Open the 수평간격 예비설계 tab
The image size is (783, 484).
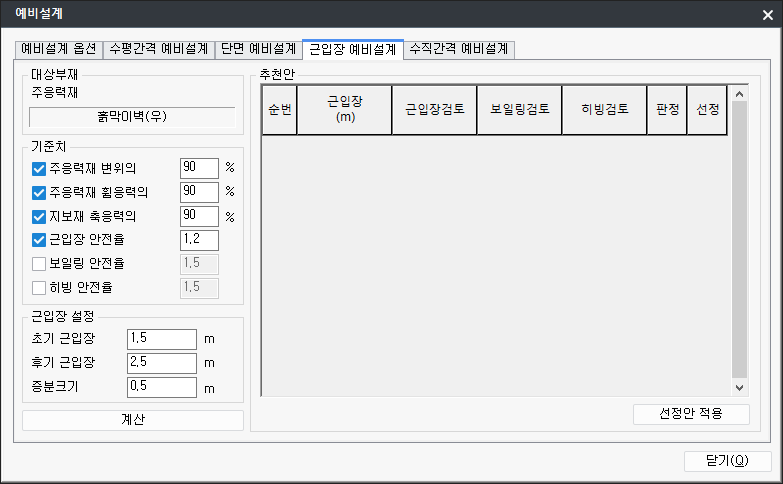tap(158, 49)
